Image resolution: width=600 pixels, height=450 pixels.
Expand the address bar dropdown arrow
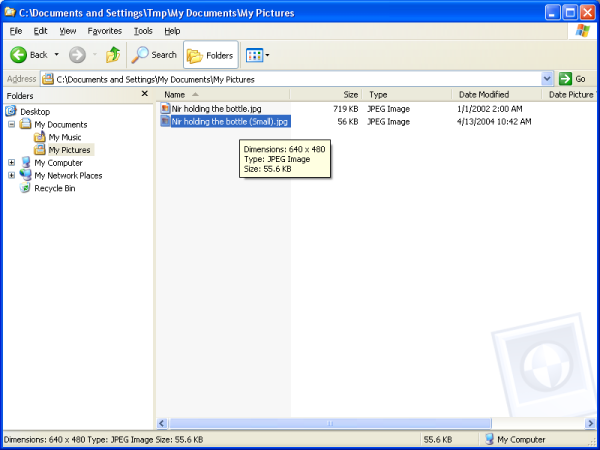coord(547,79)
